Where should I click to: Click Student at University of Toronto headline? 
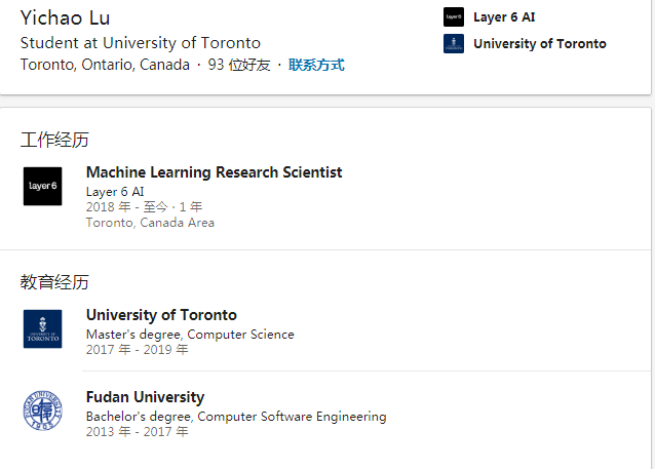pos(140,43)
